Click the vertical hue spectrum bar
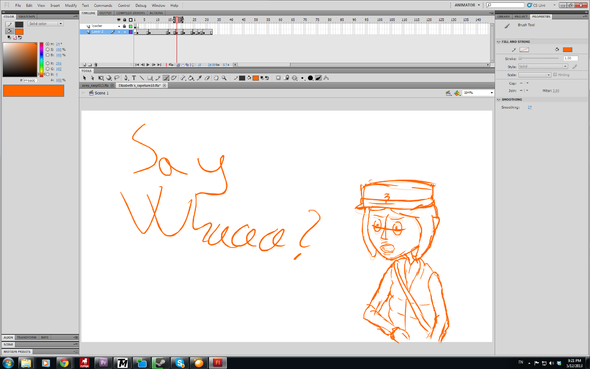Screen dimensions: 590x369 point(41,59)
